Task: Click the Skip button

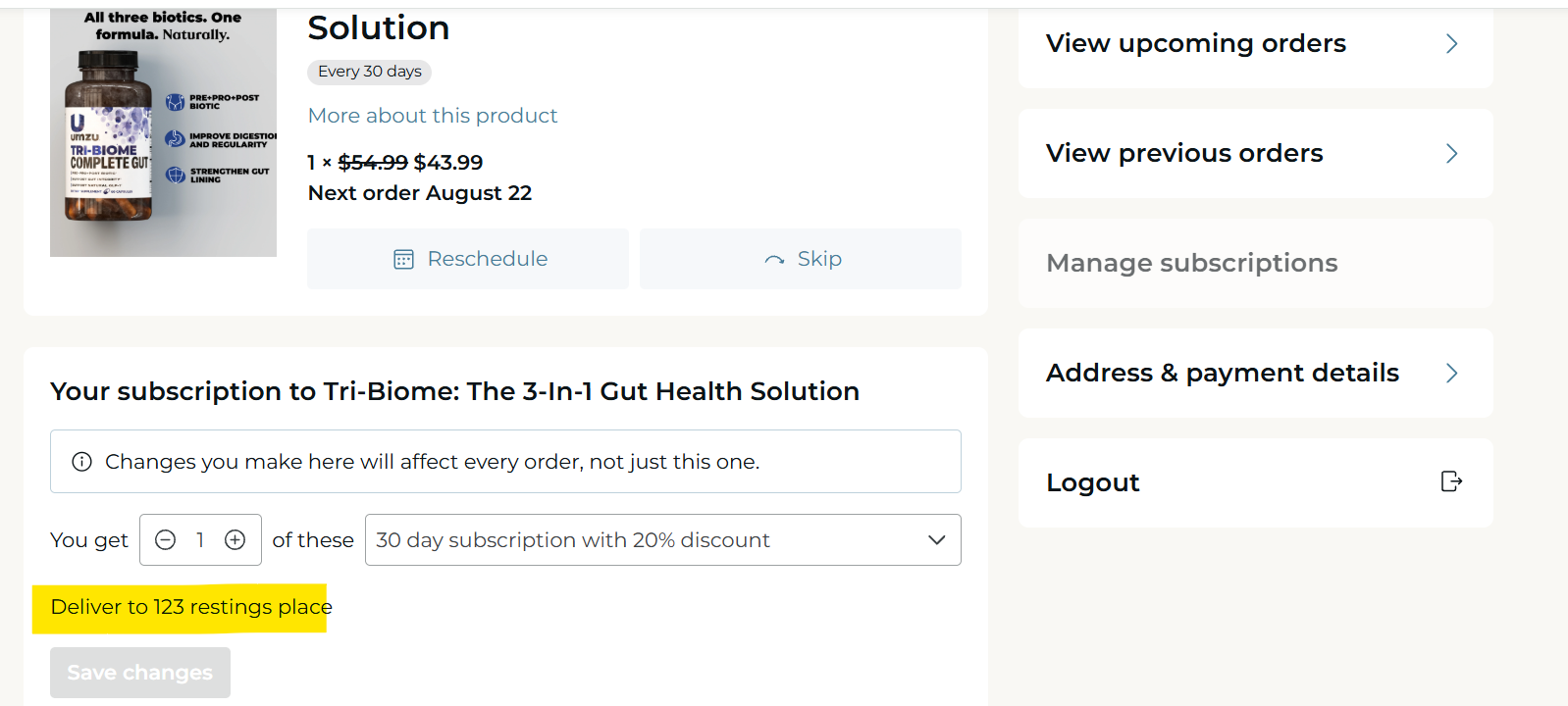Action: click(801, 259)
